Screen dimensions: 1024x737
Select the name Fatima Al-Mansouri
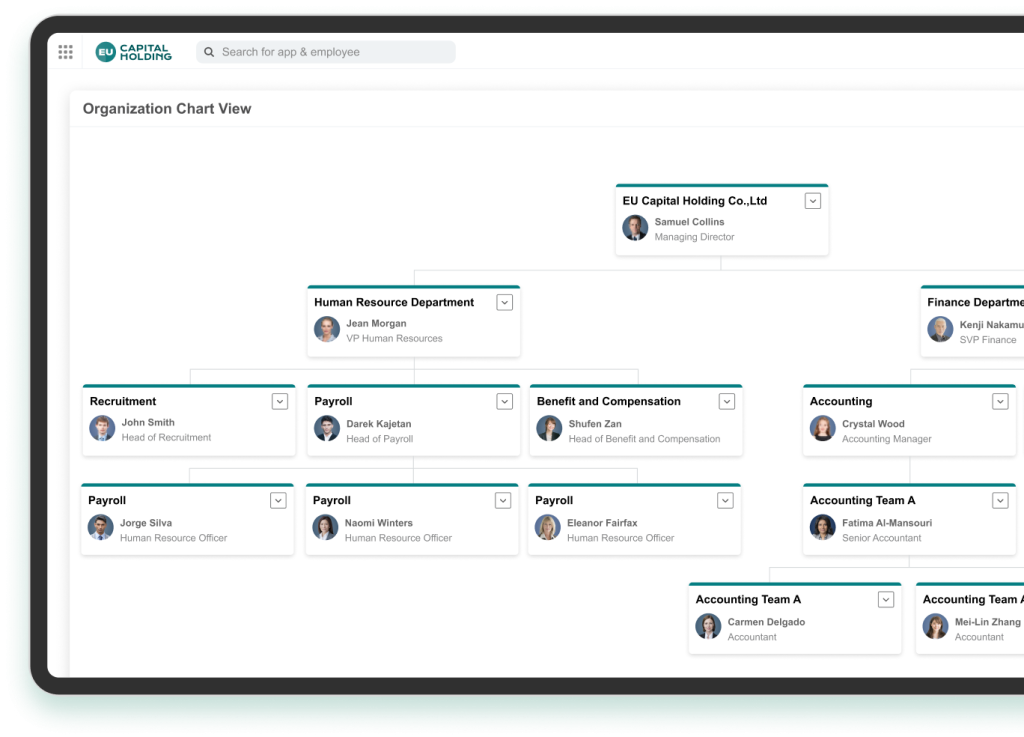pyautogui.click(x=887, y=523)
